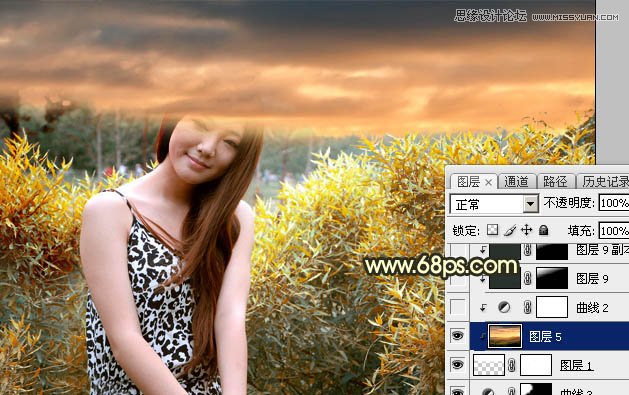The height and width of the screenshot is (395, 629).
Task: Select the 曲线 3 layer mask thumbnail
Action: pos(536,389)
